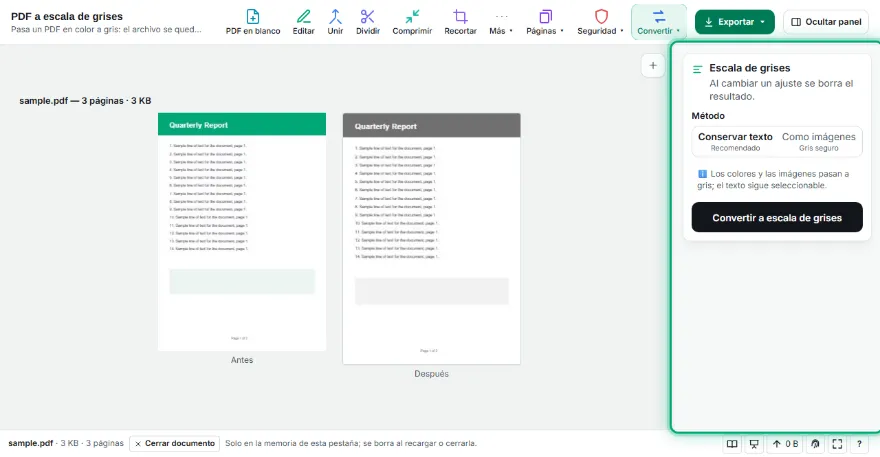The image size is (880, 457).
Task: Expand the Más tools menu
Action: click(x=501, y=22)
